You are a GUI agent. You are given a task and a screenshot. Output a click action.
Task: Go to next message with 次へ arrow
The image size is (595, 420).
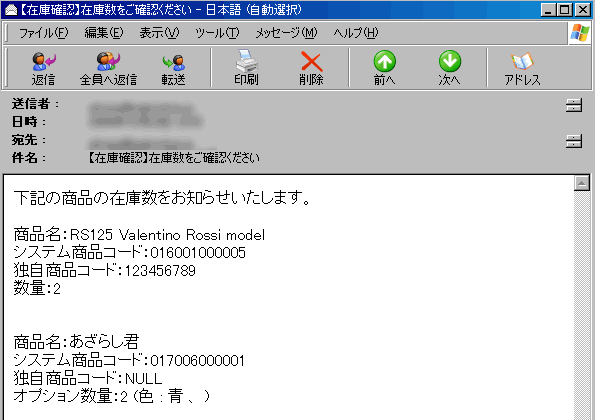(x=450, y=68)
